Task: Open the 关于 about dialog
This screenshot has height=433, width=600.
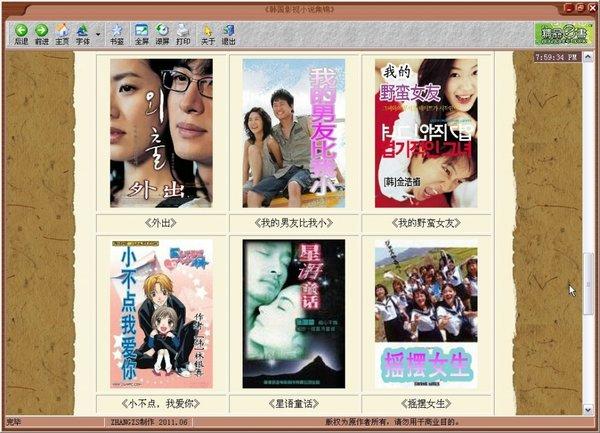Action: pyautogui.click(x=208, y=34)
